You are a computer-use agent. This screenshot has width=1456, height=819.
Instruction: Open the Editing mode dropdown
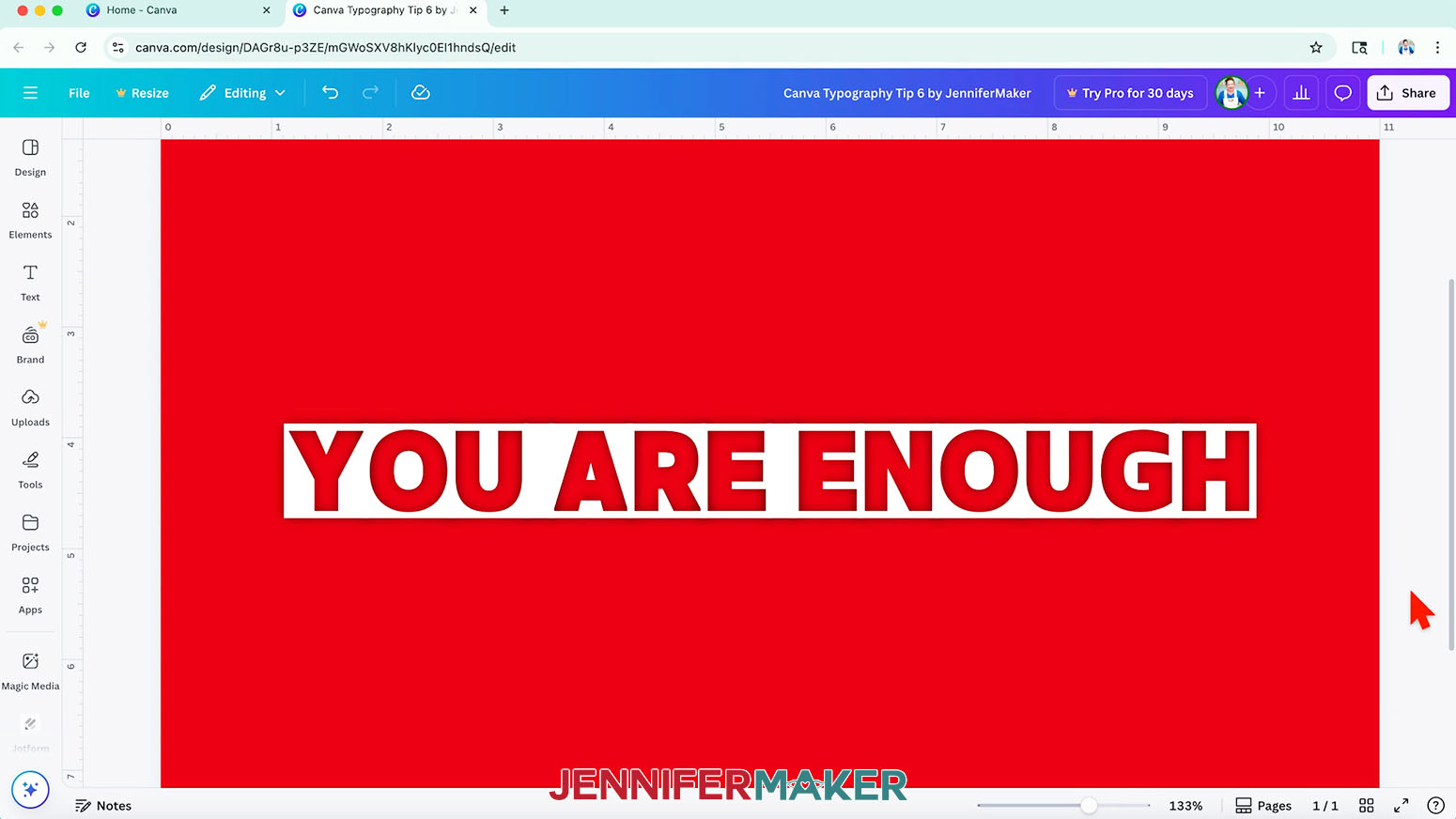tap(242, 93)
